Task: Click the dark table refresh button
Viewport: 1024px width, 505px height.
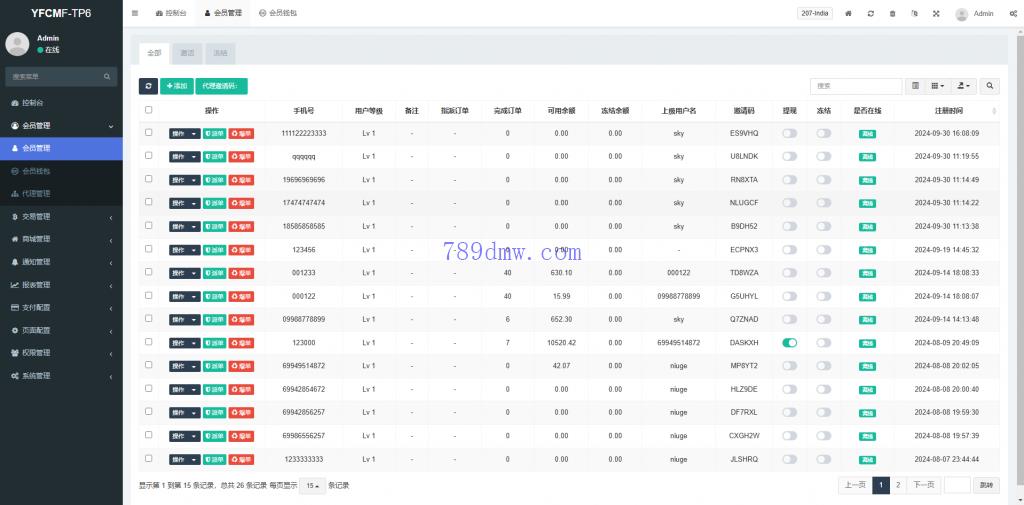Action: pyautogui.click(x=148, y=87)
